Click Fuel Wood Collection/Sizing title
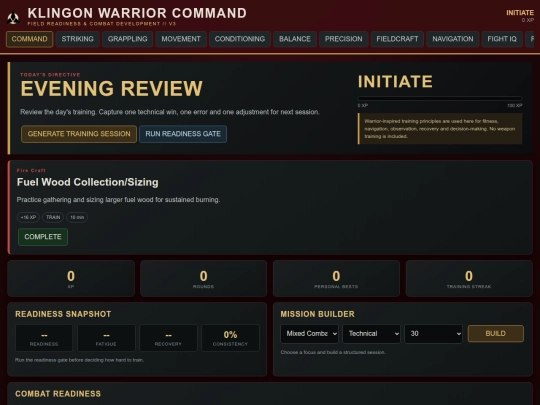 point(87,182)
